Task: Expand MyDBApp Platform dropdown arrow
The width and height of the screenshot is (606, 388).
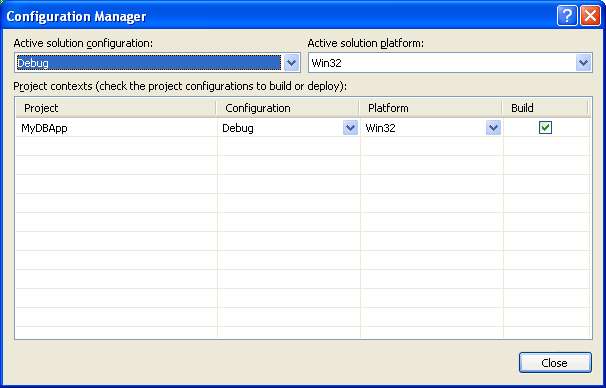Action: point(493,128)
